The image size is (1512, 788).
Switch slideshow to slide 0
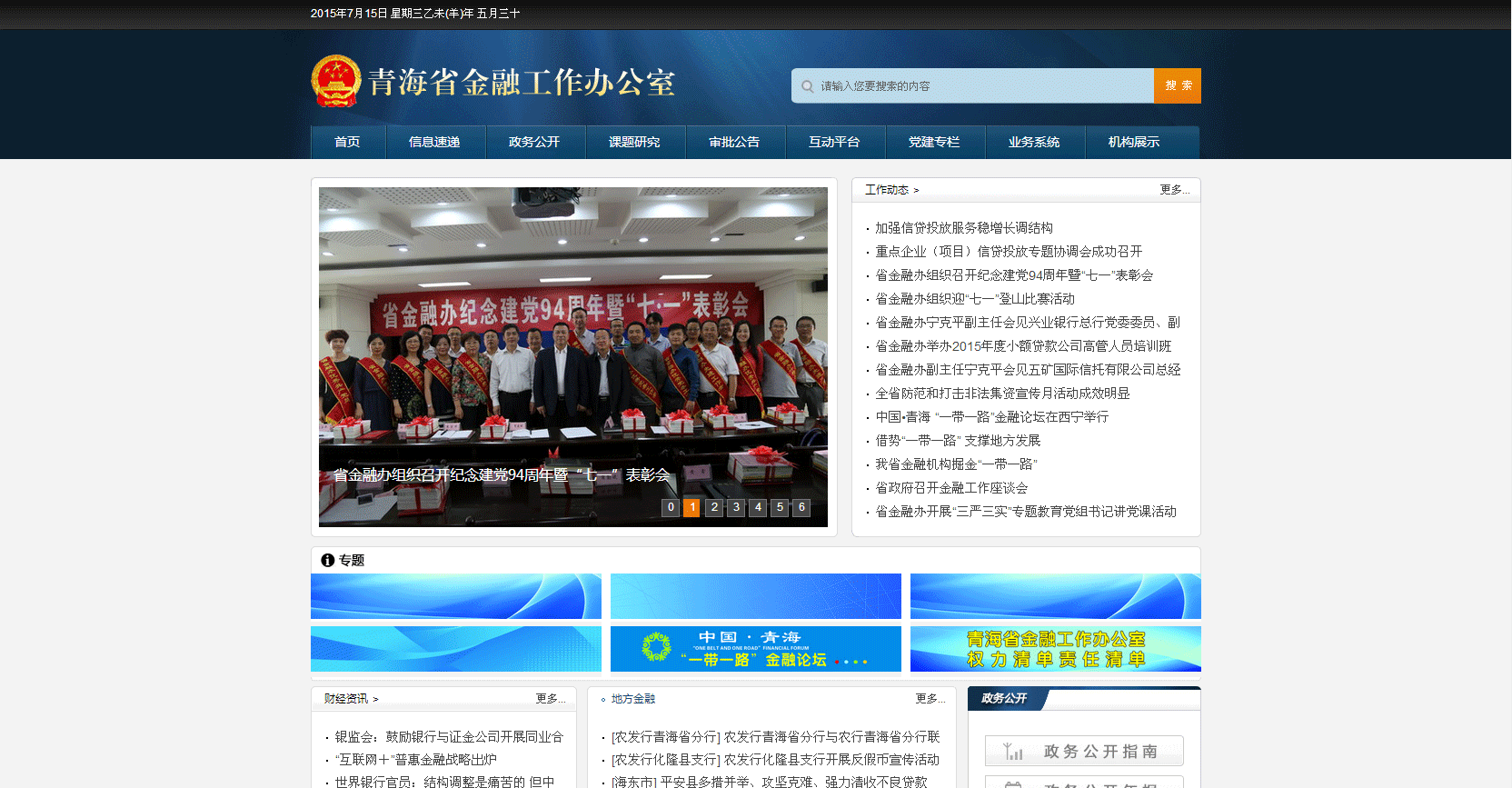pyautogui.click(x=671, y=507)
